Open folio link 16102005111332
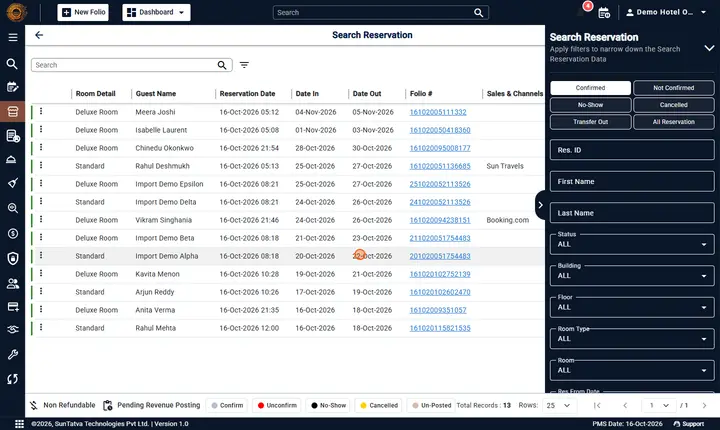 (x=438, y=112)
